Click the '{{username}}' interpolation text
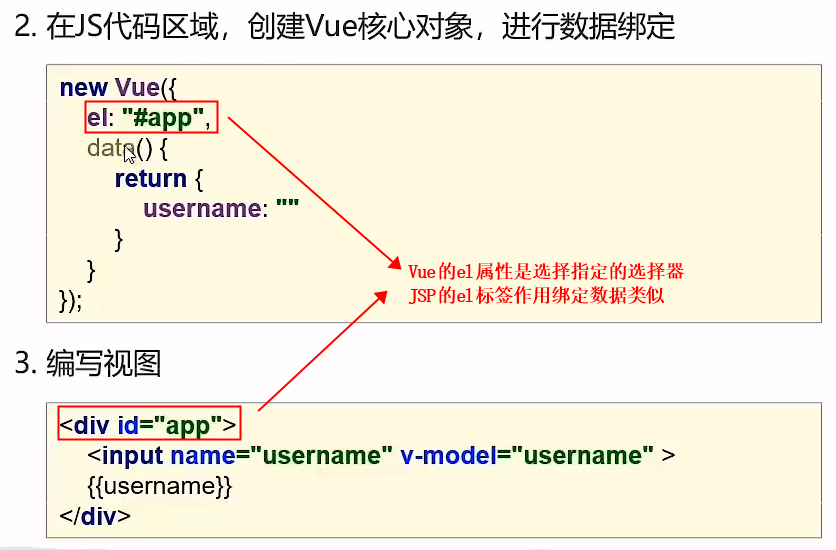The height and width of the screenshot is (550, 836). pos(159,486)
